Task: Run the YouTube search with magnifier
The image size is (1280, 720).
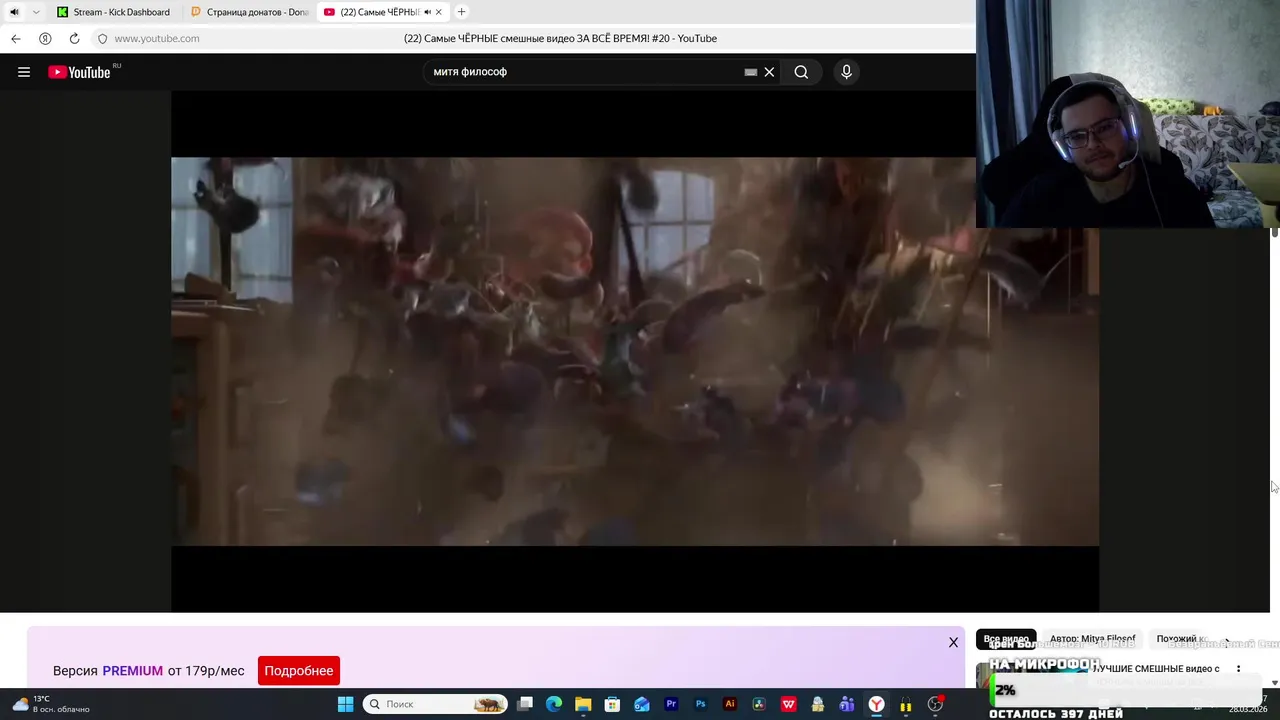Action: [801, 72]
